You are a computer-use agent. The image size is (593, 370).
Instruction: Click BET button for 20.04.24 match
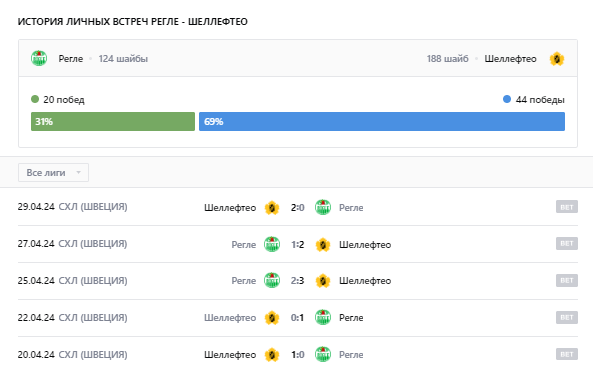tap(567, 354)
